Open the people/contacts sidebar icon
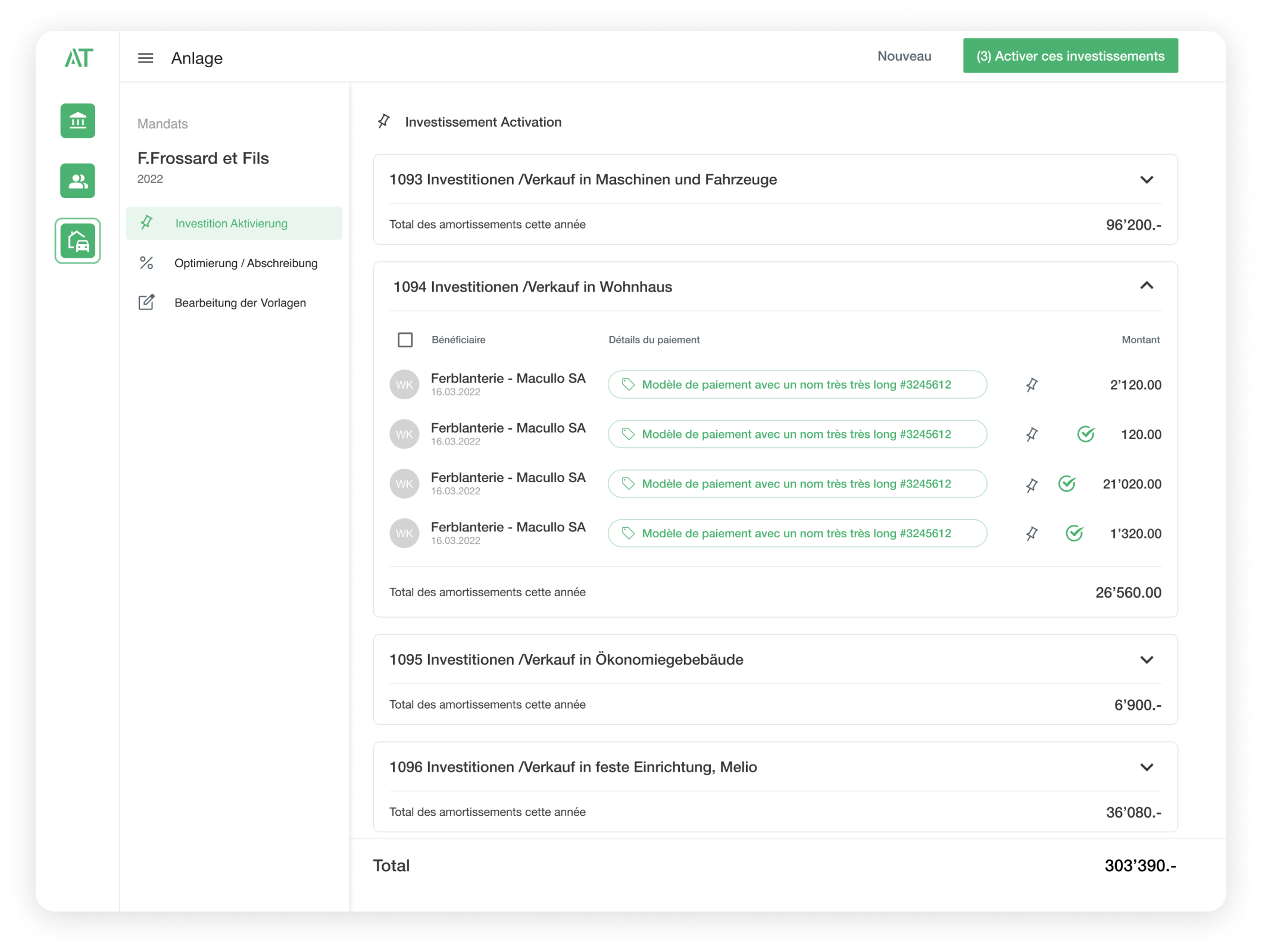This screenshot has width=1262, height=952. click(x=78, y=181)
